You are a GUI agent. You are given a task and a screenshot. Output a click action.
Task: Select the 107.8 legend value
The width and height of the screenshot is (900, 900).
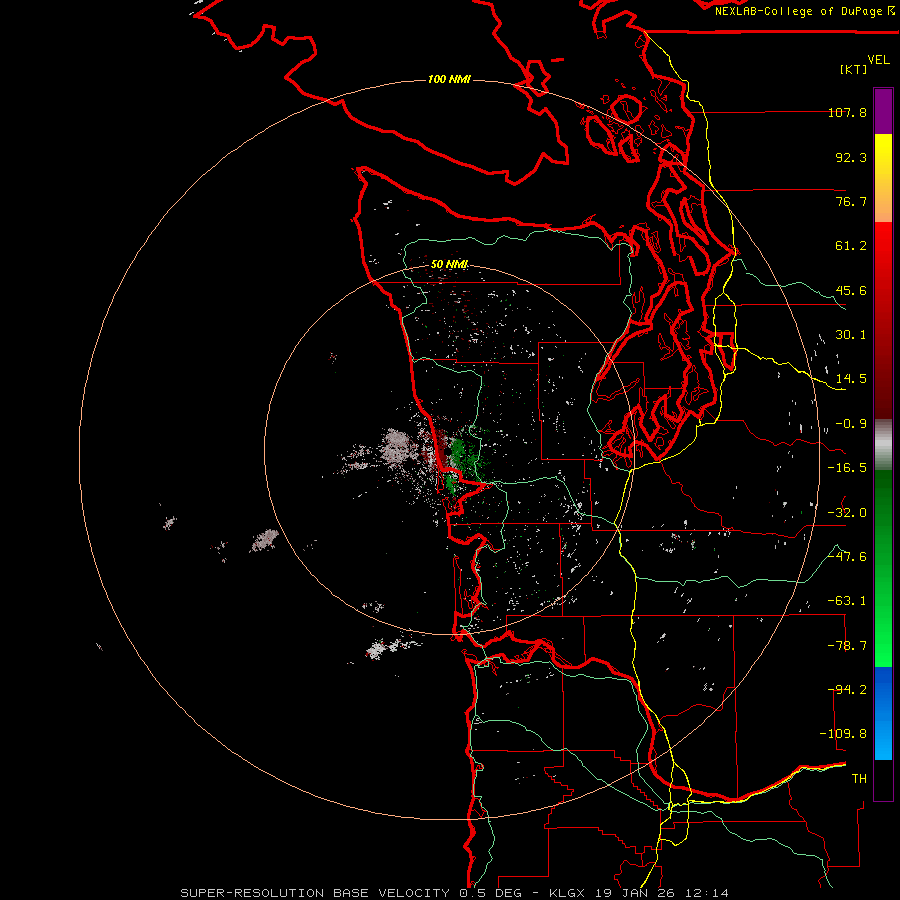tap(847, 112)
